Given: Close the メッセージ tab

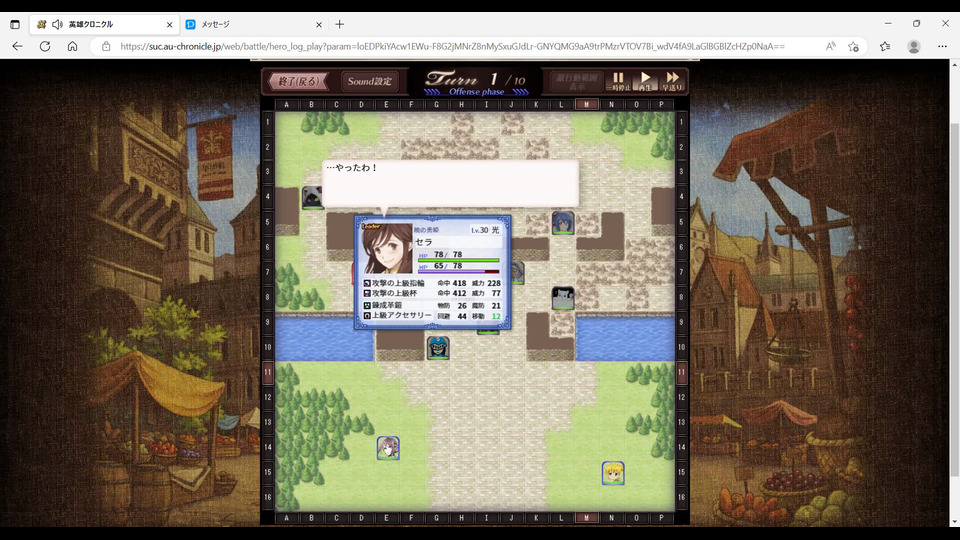Looking at the screenshot, I should pyautogui.click(x=319, y=24).
